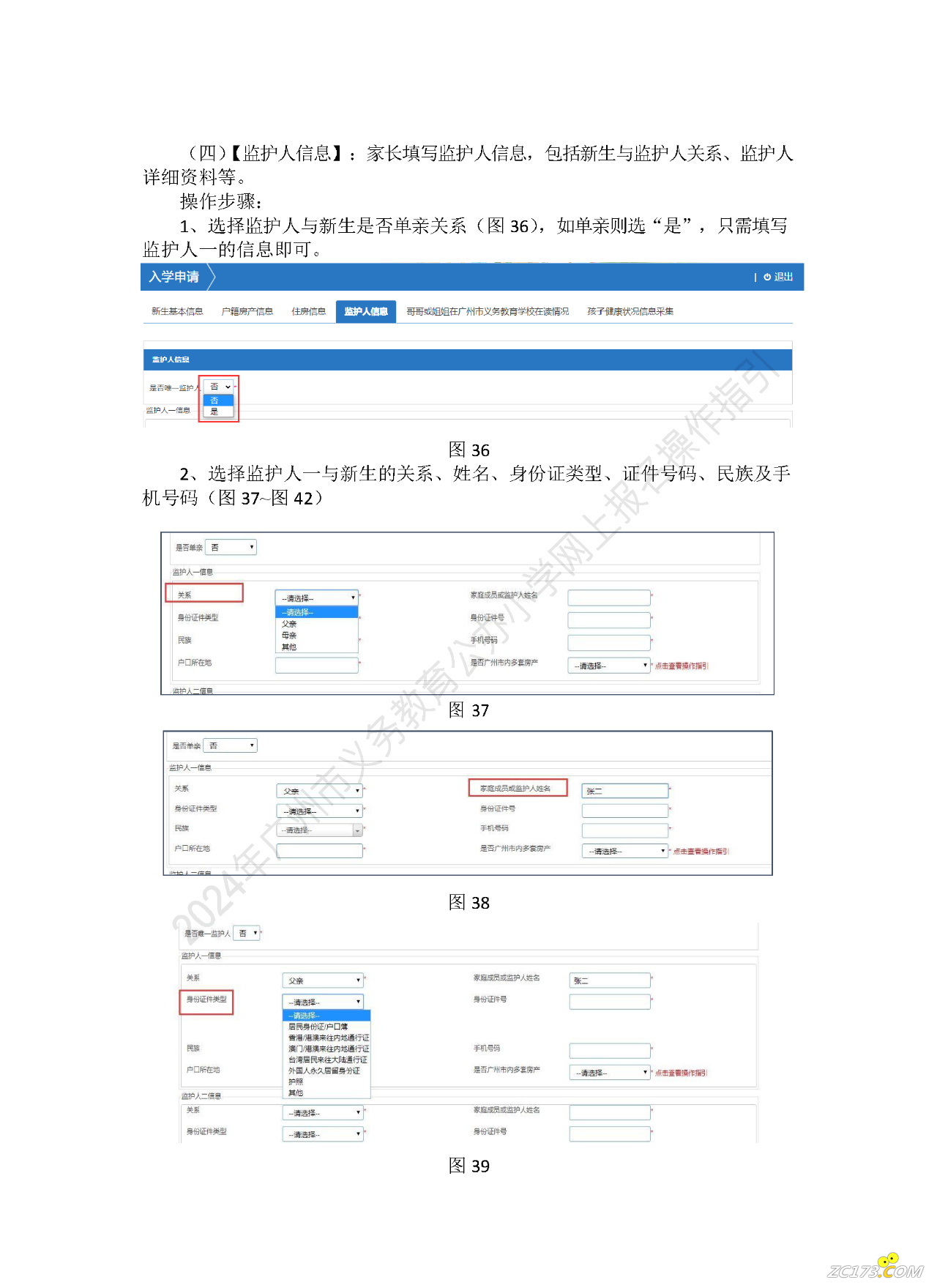Choose highlighted 否 option in figure 36 list
Image resolution: width=937 pixels, height=1288 pixels.
(219, 401)
